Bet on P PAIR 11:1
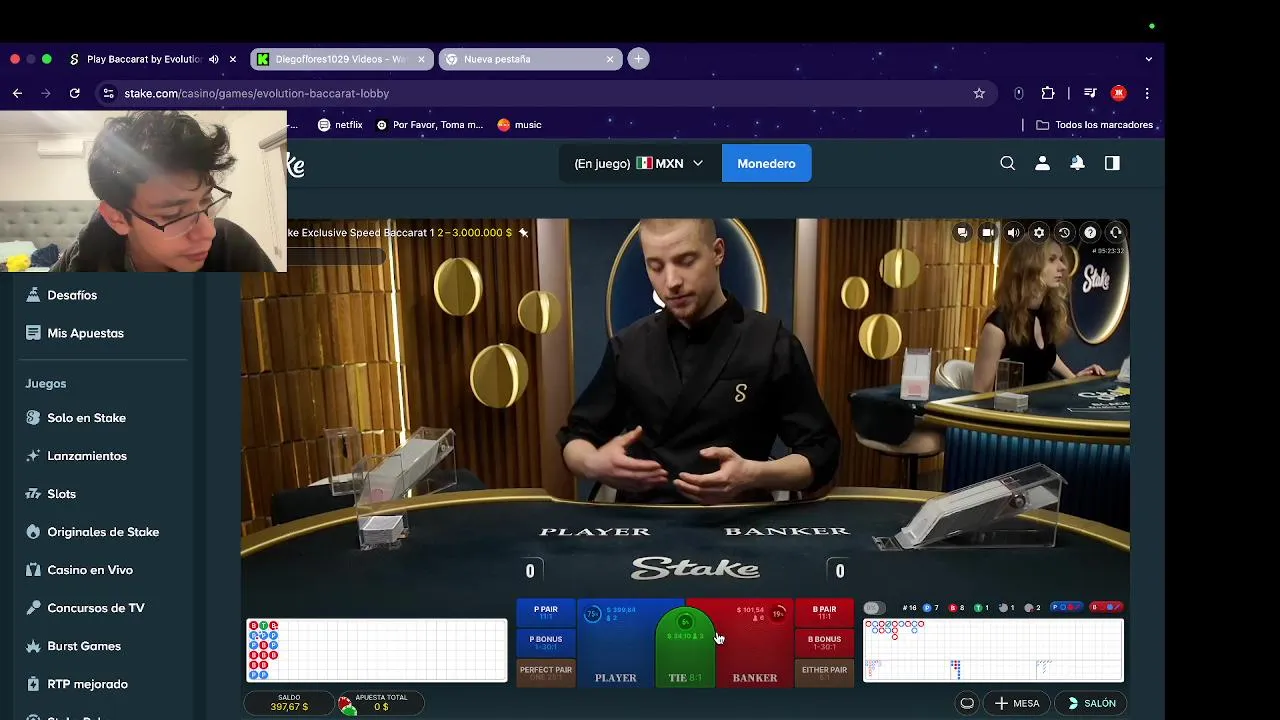The width and height of the screenshot is (1280, 720). 546,612
